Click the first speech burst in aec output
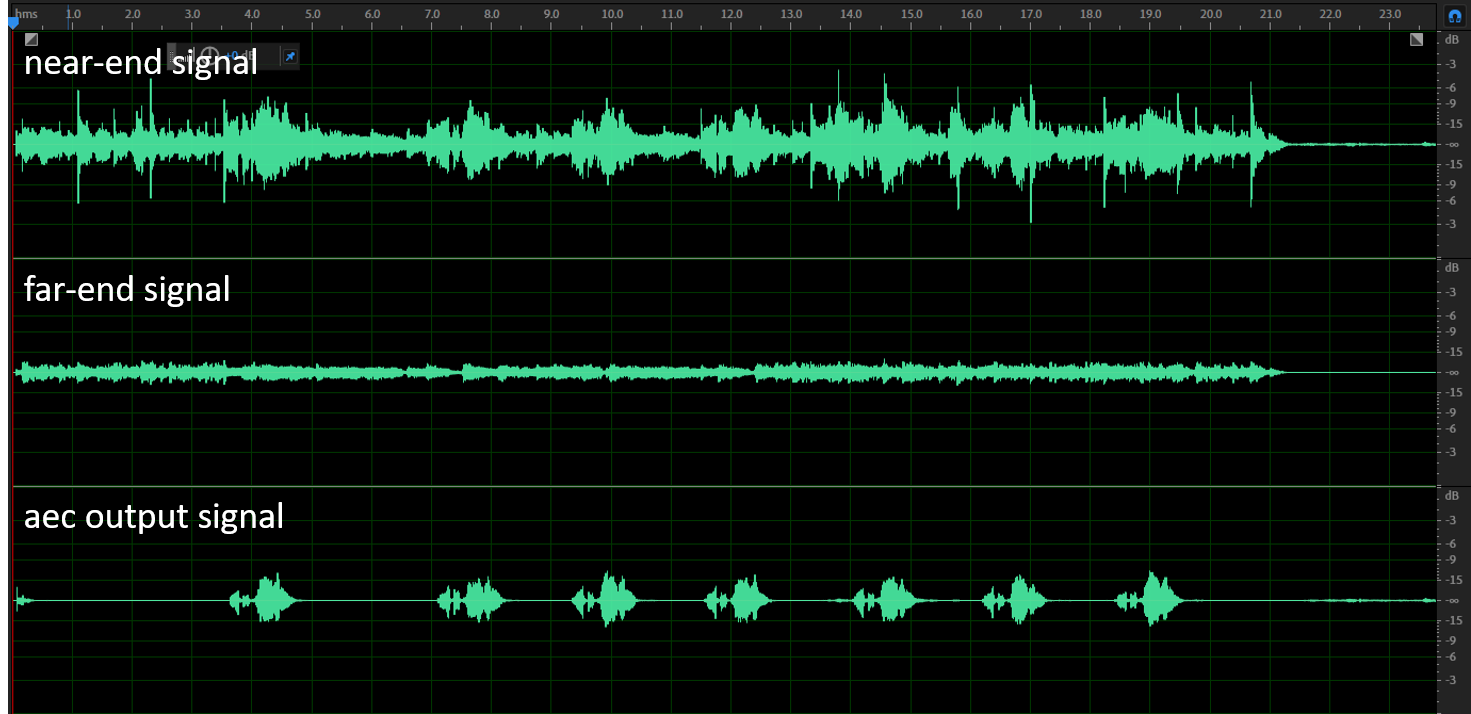The height and width of the screenshot is (714, 1471). click(267, 599)
